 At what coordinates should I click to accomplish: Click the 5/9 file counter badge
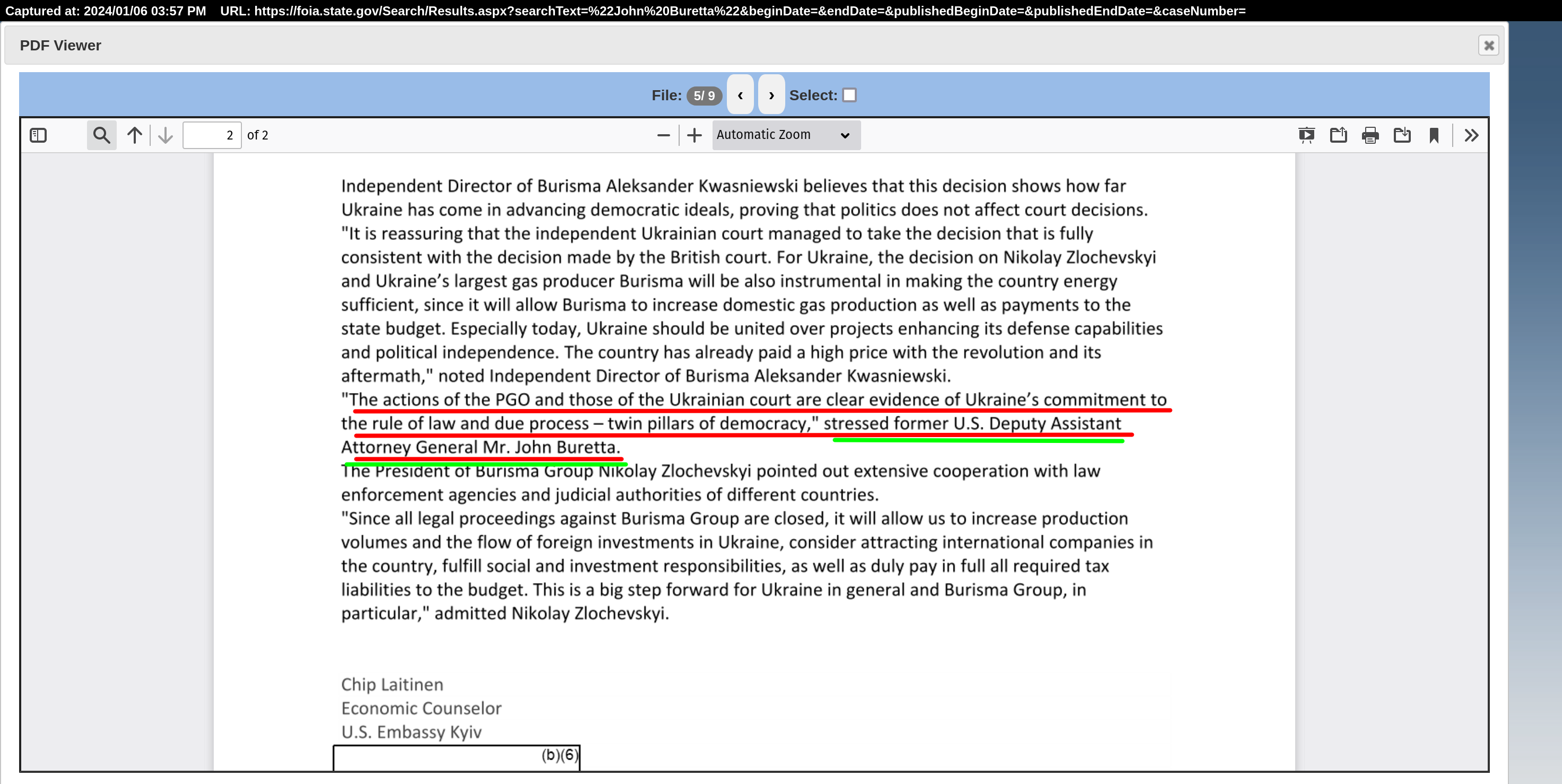704,96
